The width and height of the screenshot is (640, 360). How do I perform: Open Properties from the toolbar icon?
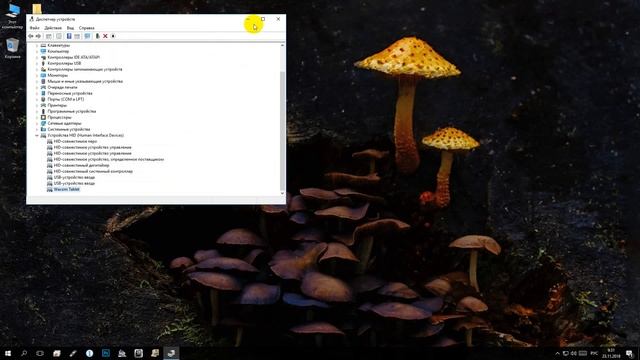tap(59, 36)
